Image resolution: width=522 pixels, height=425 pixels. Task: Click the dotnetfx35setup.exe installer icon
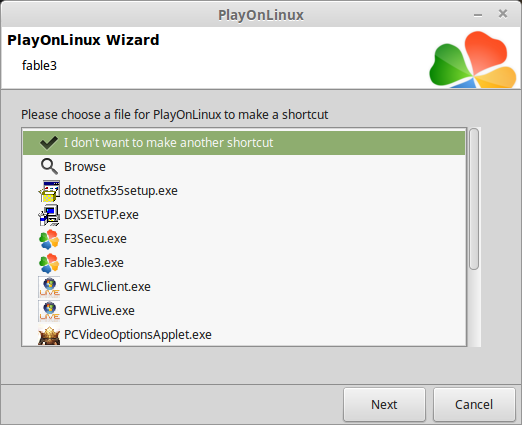pos(49,191)
